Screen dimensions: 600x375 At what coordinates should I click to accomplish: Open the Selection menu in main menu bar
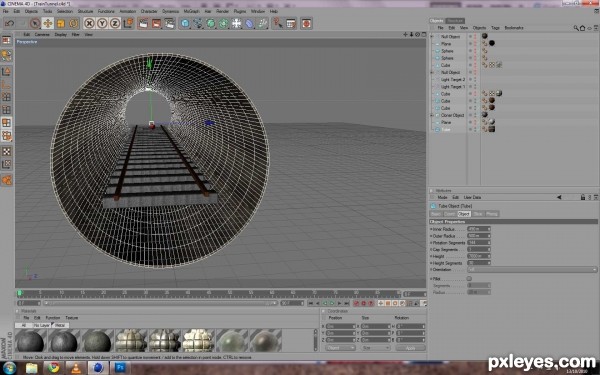click(x=65, y=11)
